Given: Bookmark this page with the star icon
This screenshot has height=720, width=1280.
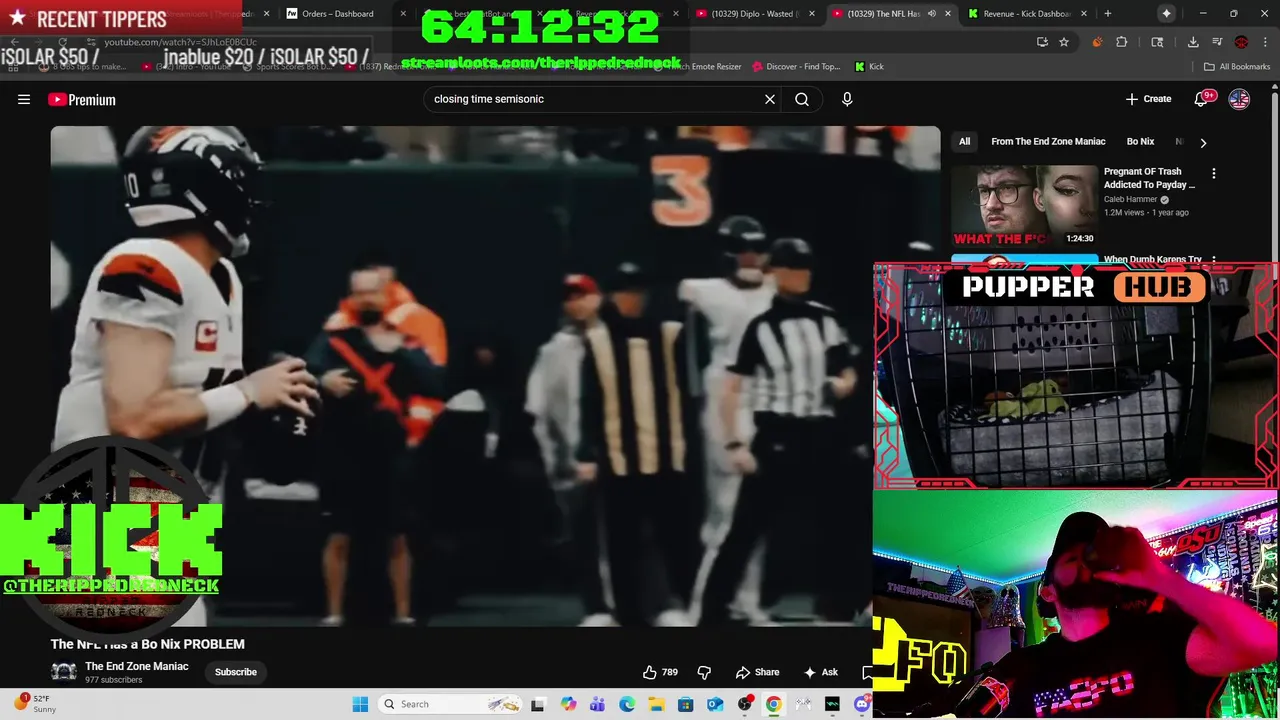Looking at the screenshot, I should coord(1064,42).
